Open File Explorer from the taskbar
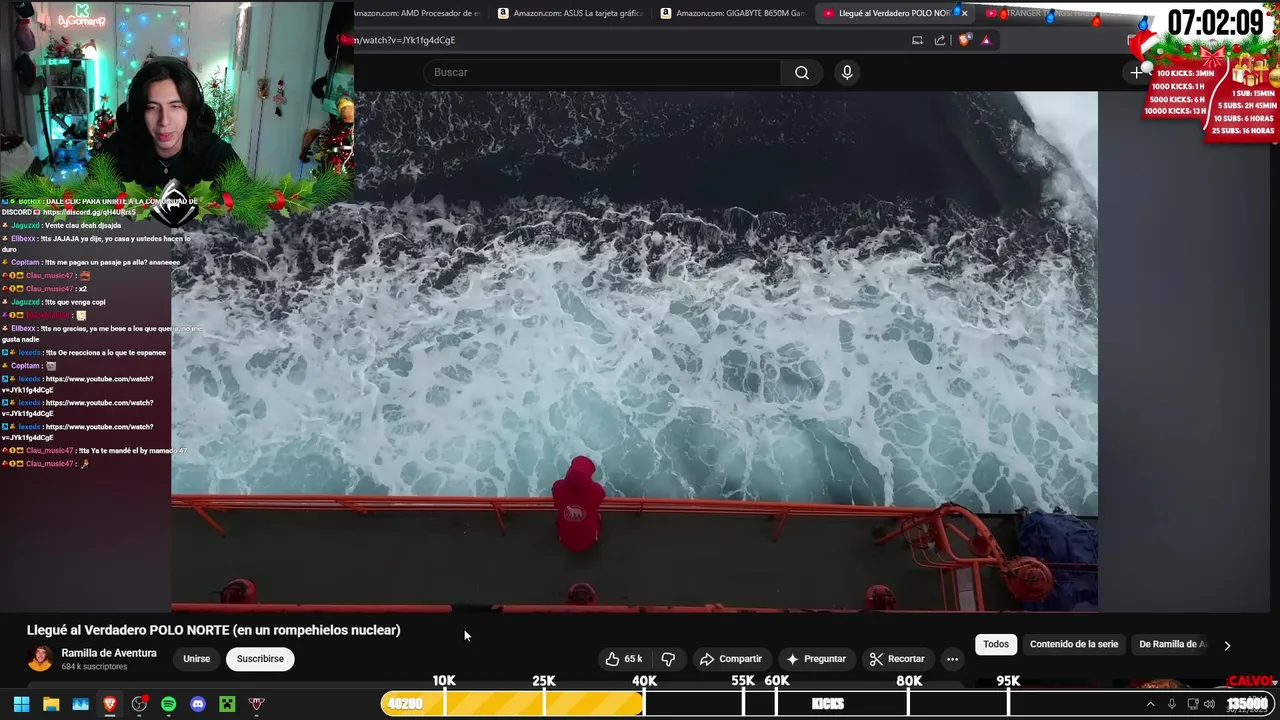This screenshot has height=720, width=1280. (51, 704)
